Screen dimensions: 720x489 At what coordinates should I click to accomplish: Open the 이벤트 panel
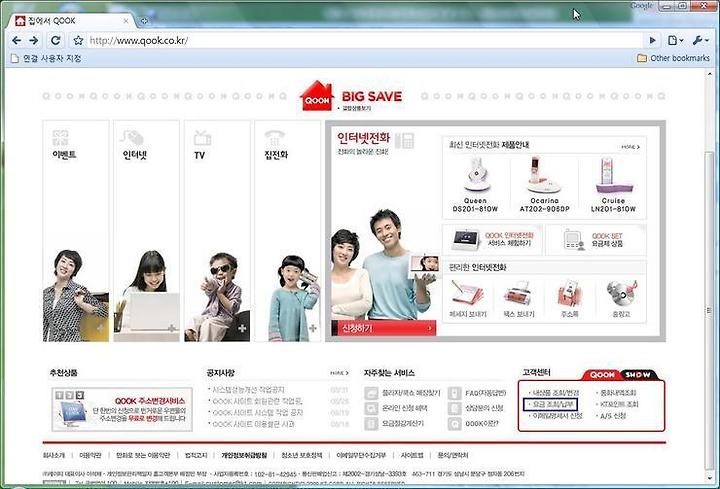pyautogui.click(x=76, y=231)
